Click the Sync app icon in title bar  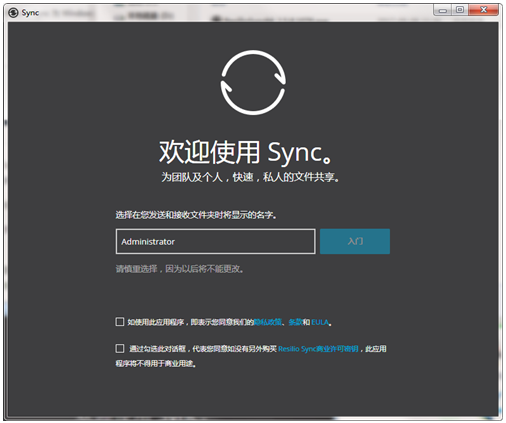point(13,13)
